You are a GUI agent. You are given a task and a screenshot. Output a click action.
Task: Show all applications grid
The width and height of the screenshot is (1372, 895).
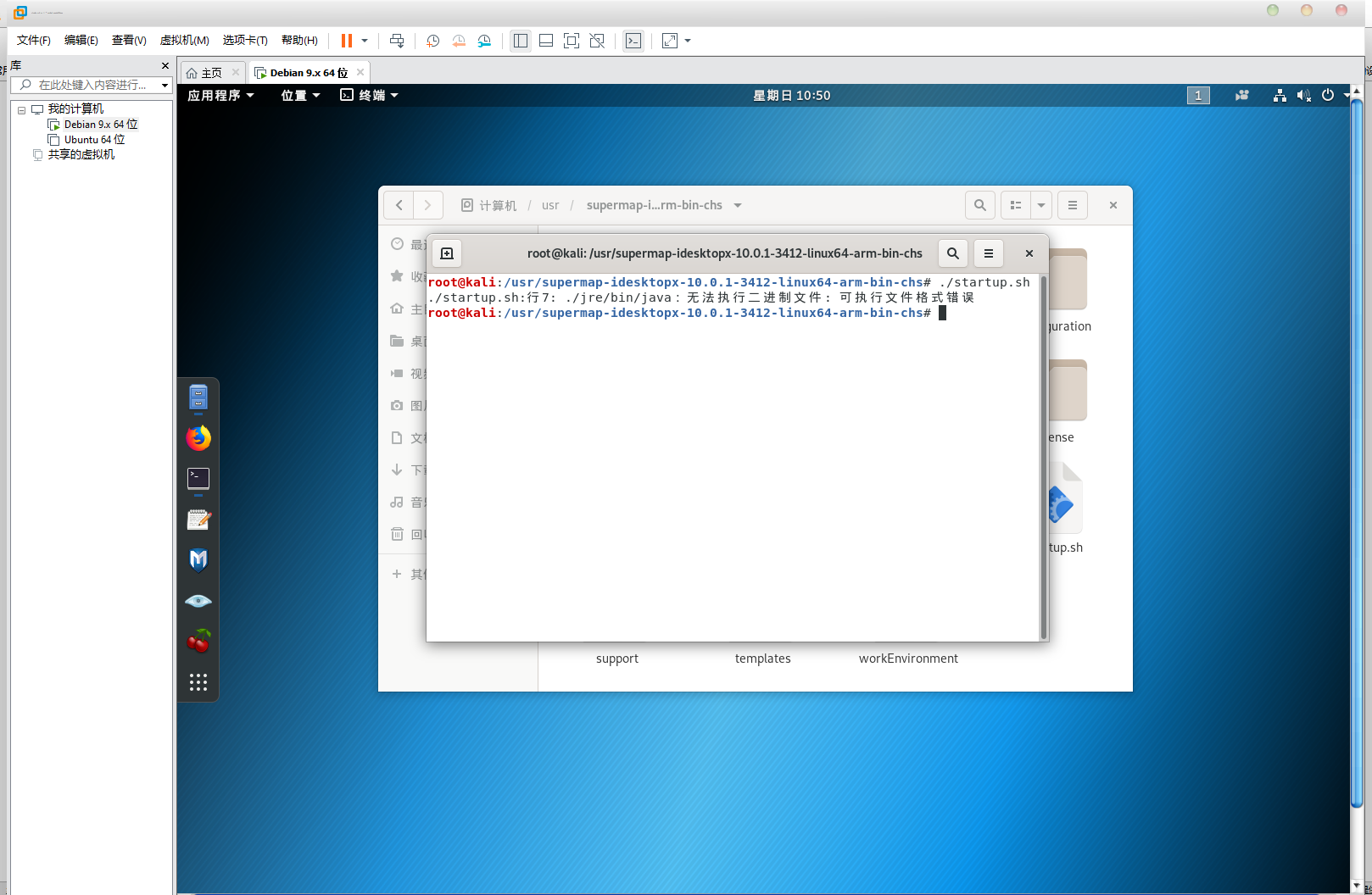pos(198,682)
